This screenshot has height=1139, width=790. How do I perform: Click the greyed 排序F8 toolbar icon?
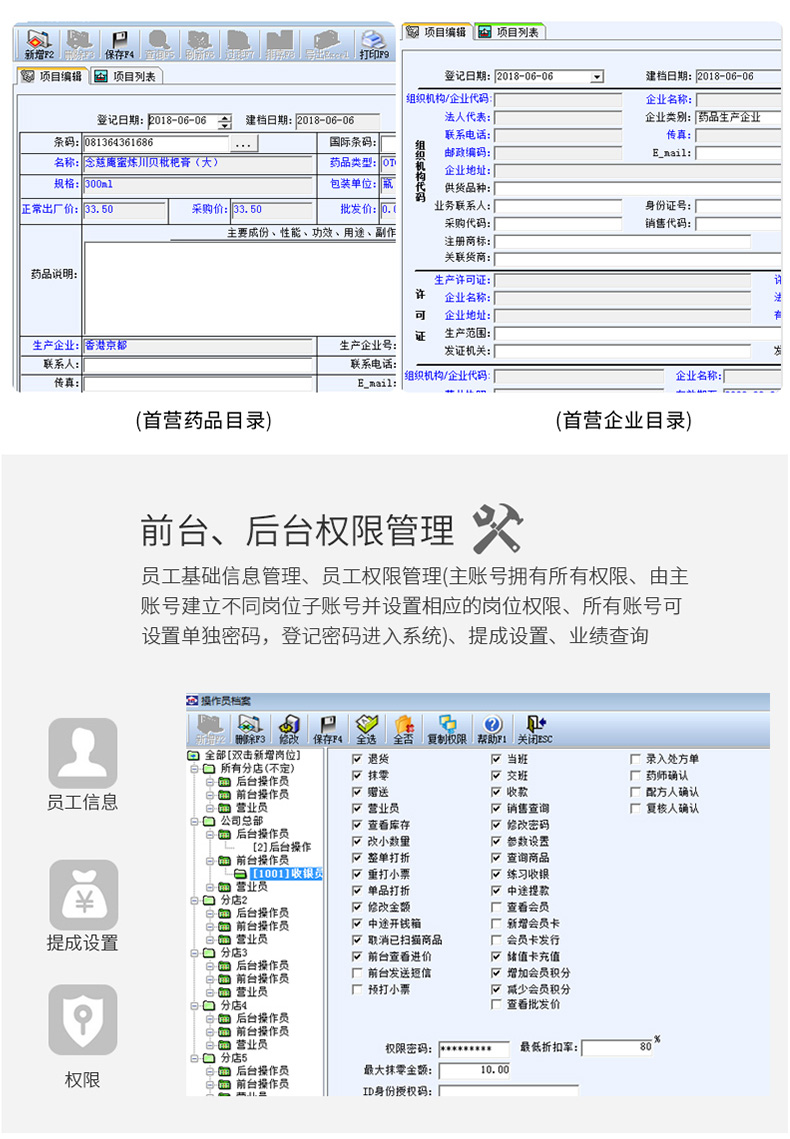(x=280, y=45)
